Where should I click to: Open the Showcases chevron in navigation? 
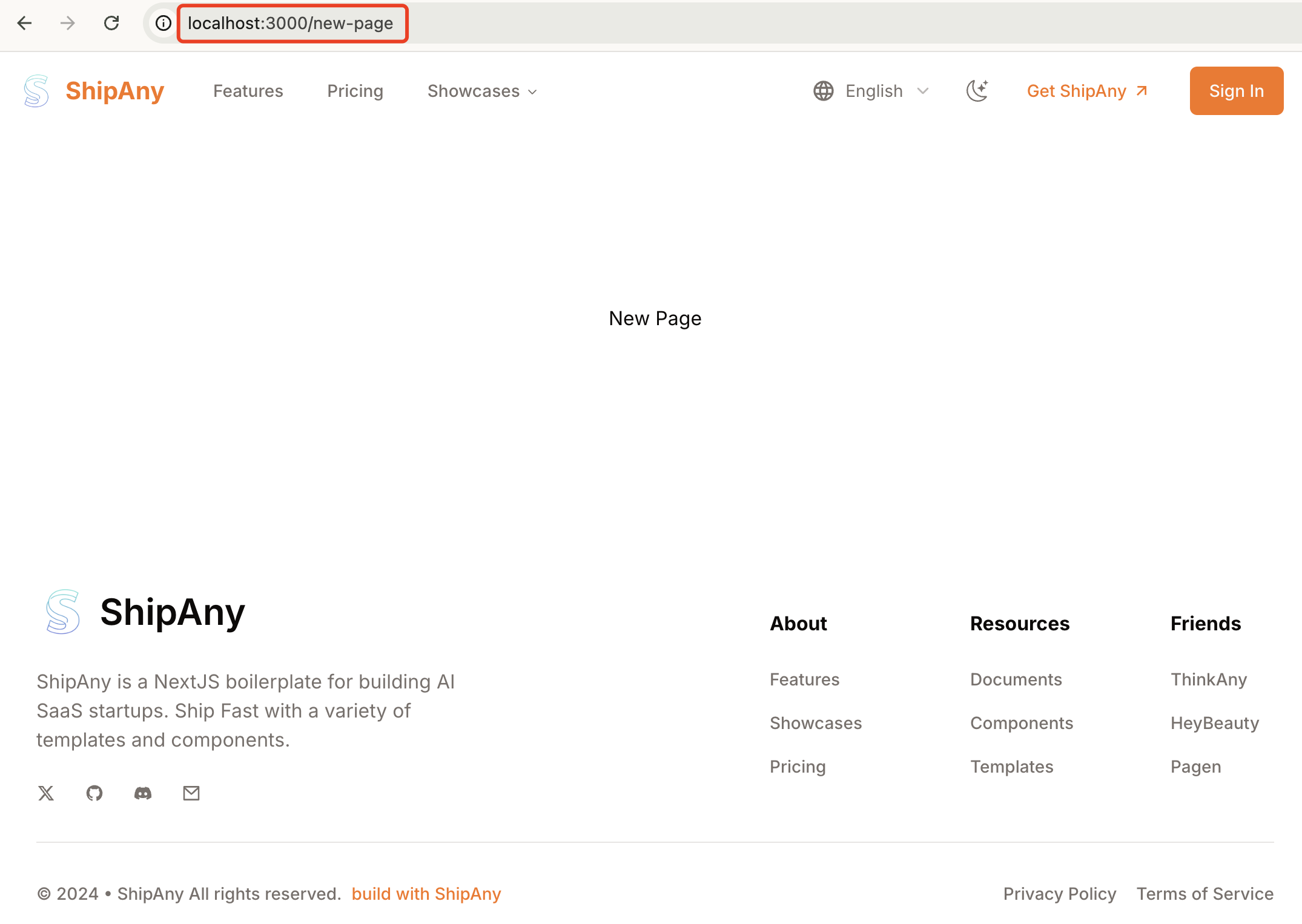(533, 92)
